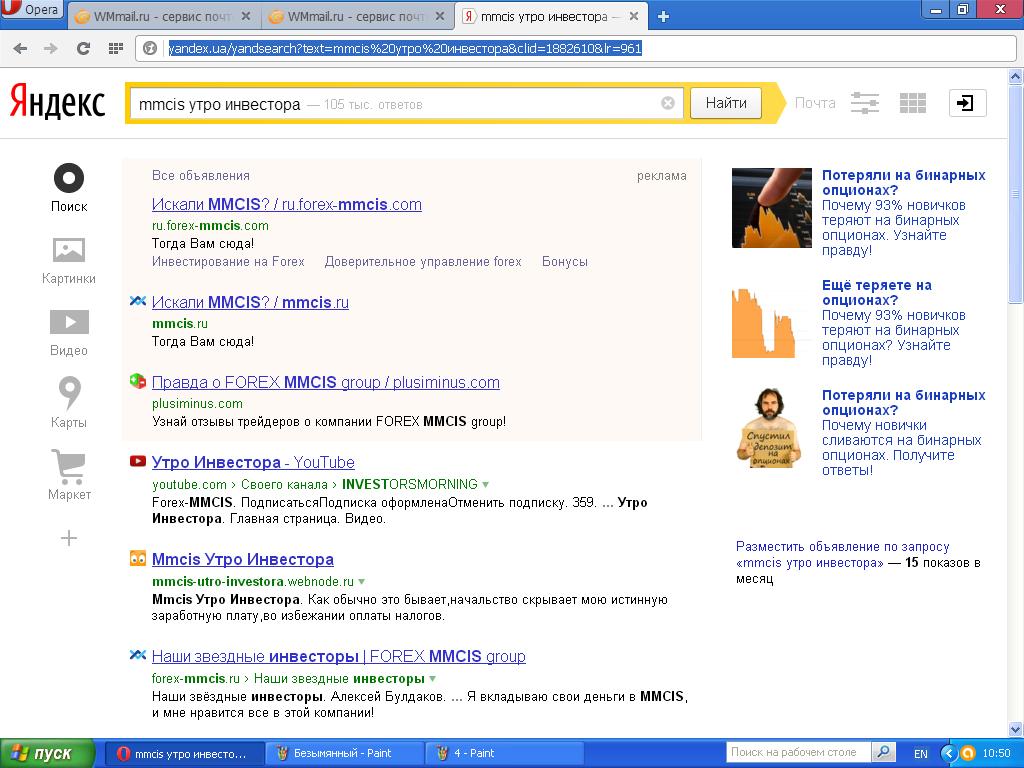This screenshot has height=768, width=1024.
Task: Click the site info globe icon in address bar
Action: coord(150,48)
